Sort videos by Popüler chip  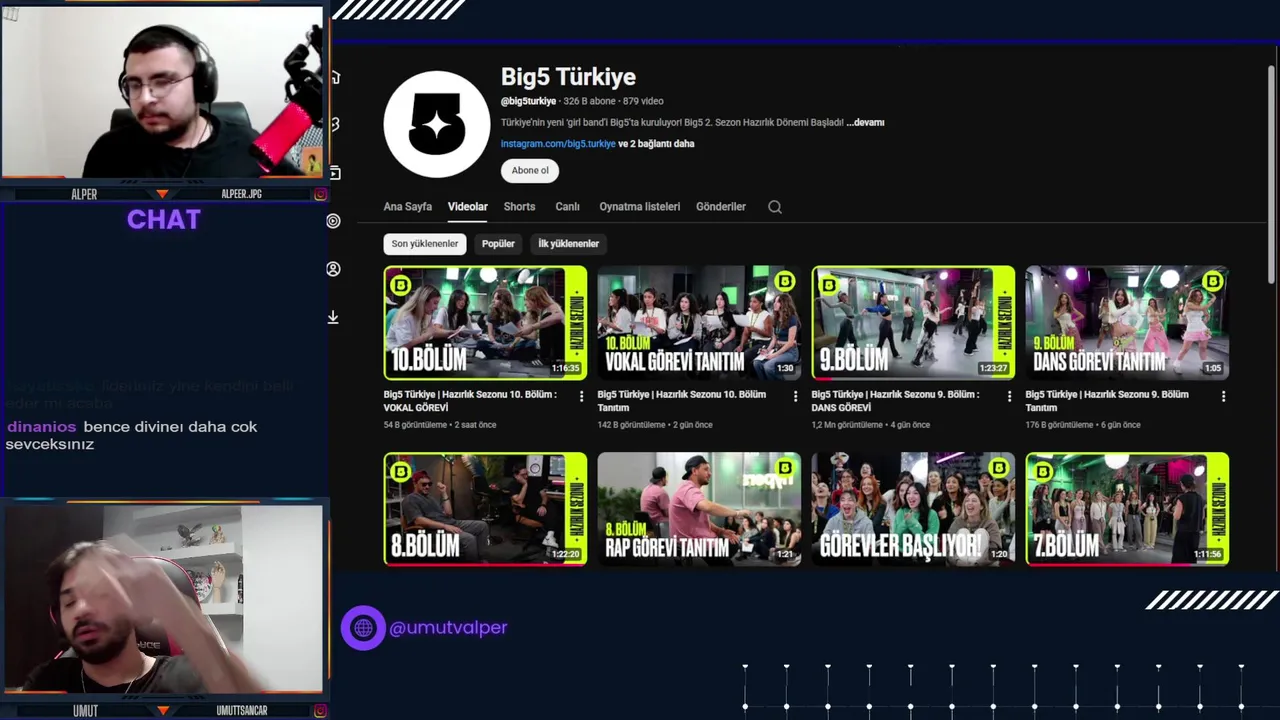point(498,244)
